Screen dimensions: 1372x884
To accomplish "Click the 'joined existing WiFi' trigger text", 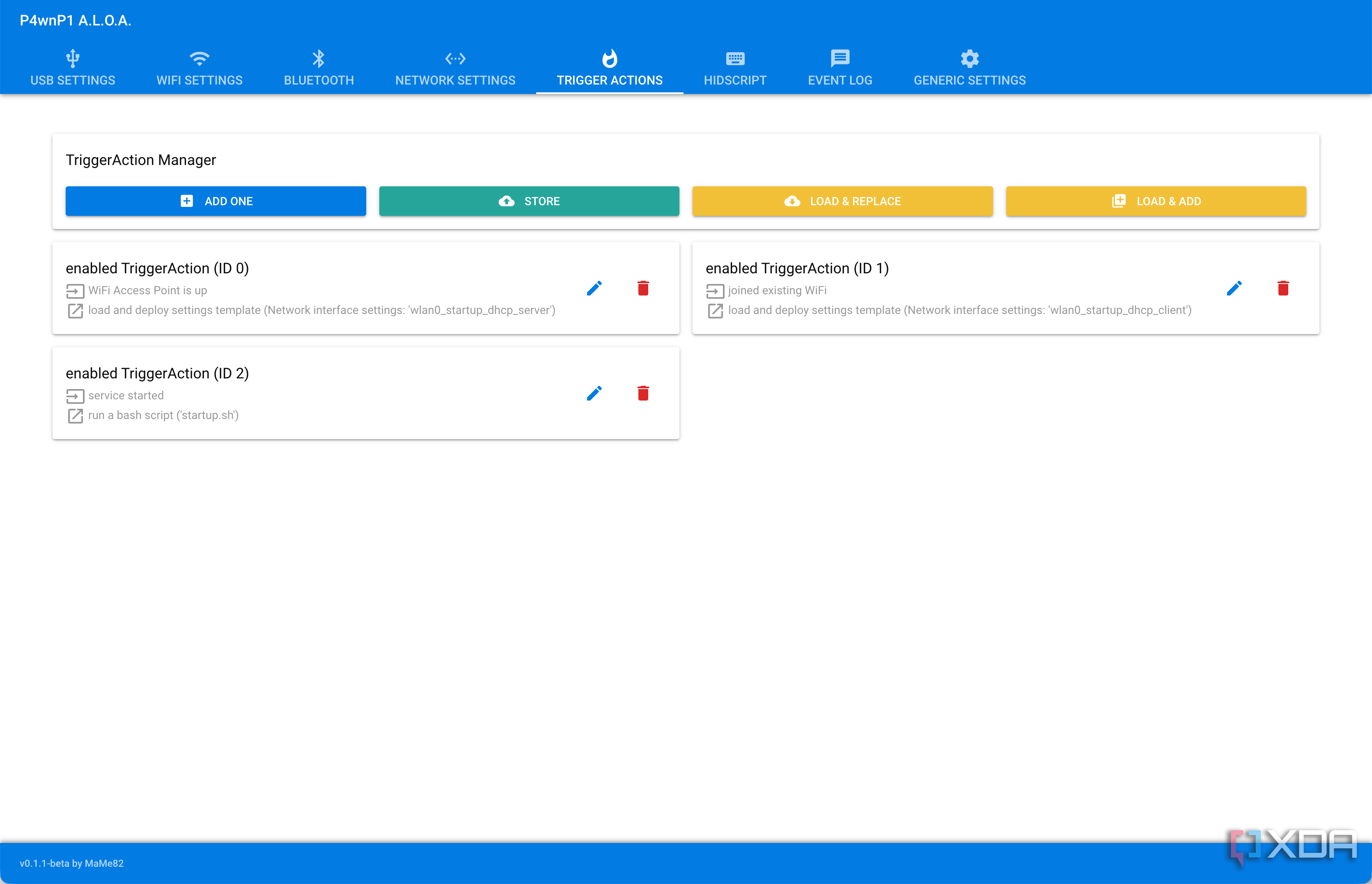I will (777, 291).
